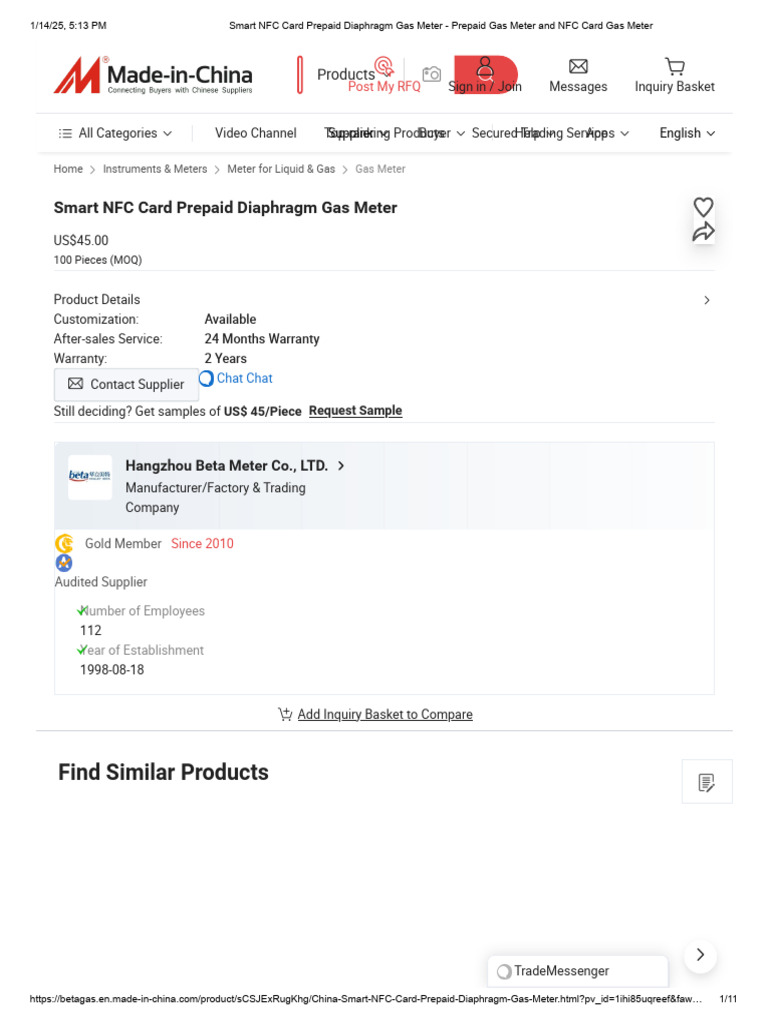Start Chat with supplier link
The image size is (768, 1024).
[x=236, y=379]
